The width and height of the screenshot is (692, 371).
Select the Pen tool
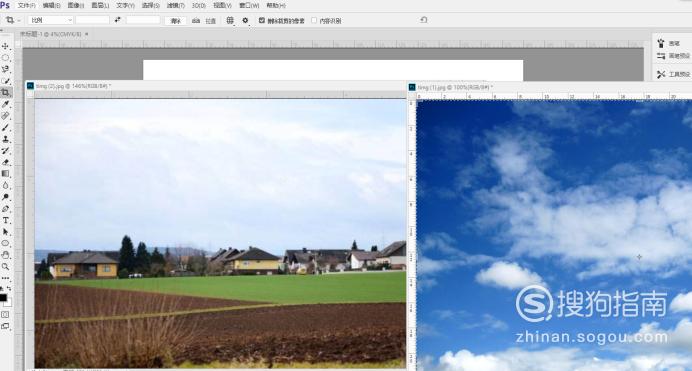tap(5, 209)
